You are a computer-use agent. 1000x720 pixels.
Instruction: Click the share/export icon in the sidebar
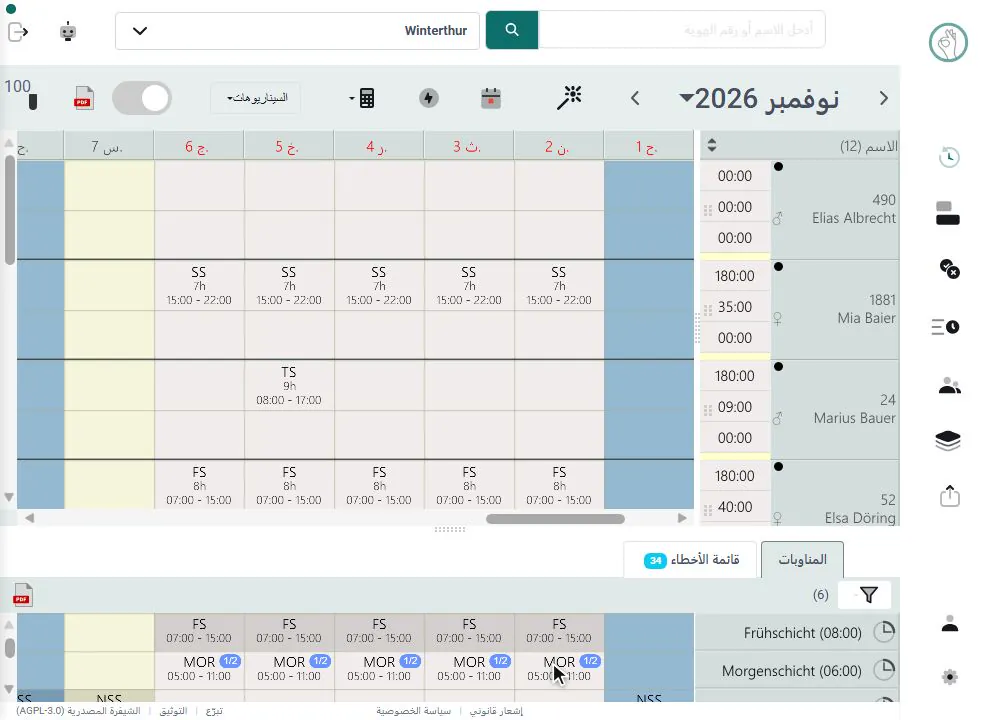coord(950,496)
